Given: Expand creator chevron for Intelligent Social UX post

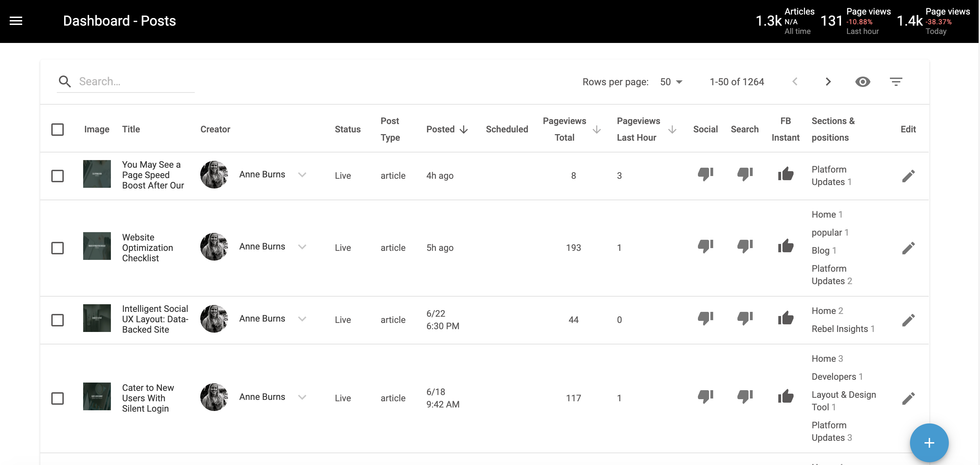Looking at the screenshot, I should point(302,319).
